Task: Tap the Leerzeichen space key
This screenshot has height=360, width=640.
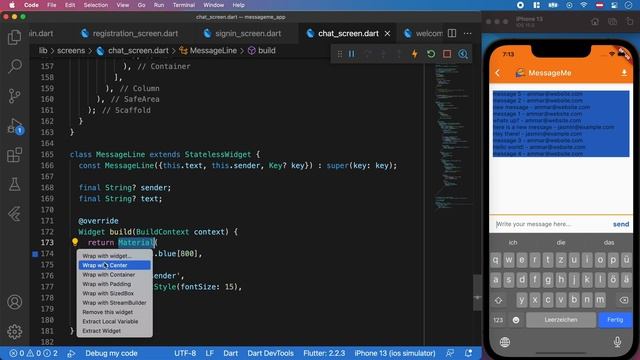Action: (561, 320)
